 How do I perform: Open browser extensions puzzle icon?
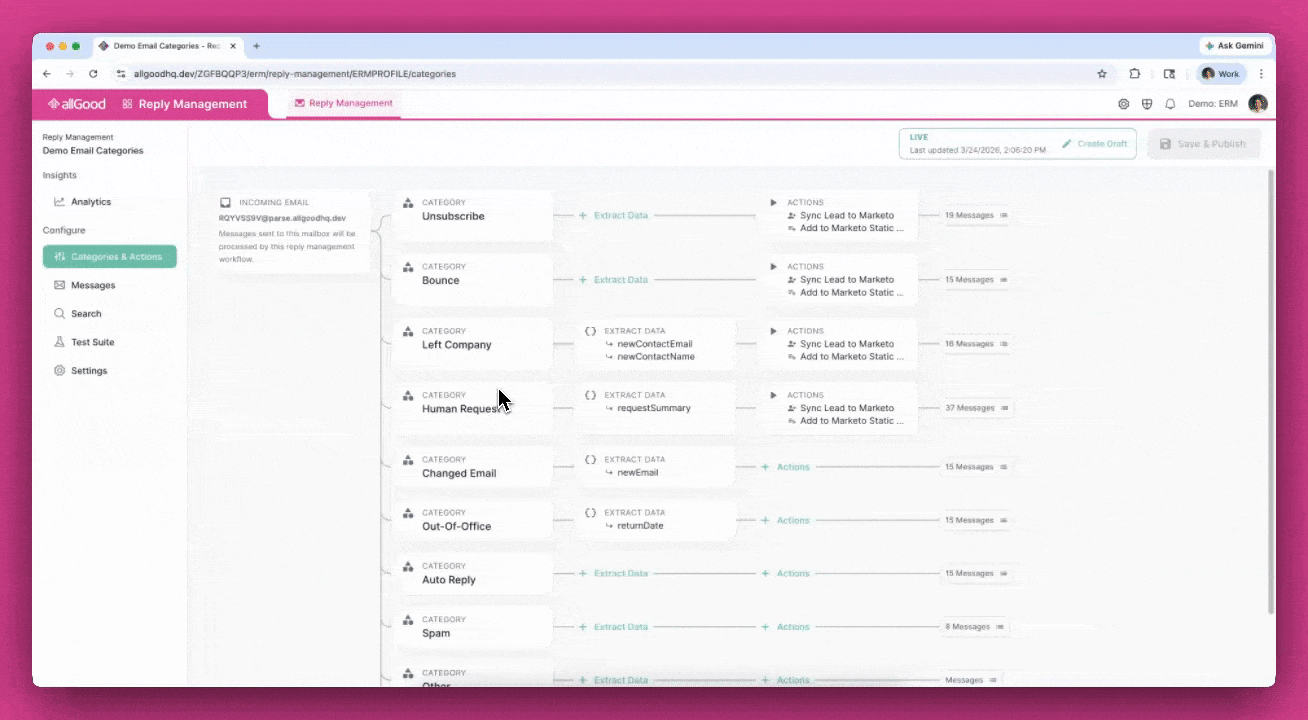point(1135,74)
